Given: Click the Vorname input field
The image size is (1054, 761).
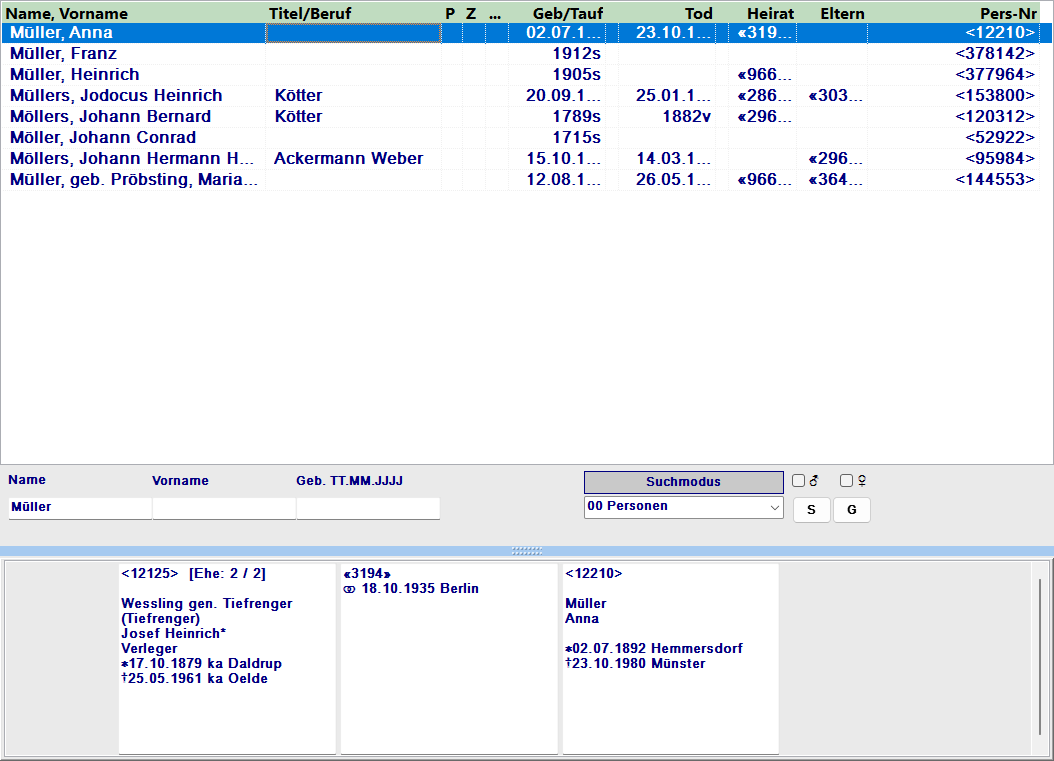Looking at the screenshot, I should (224, 508).
